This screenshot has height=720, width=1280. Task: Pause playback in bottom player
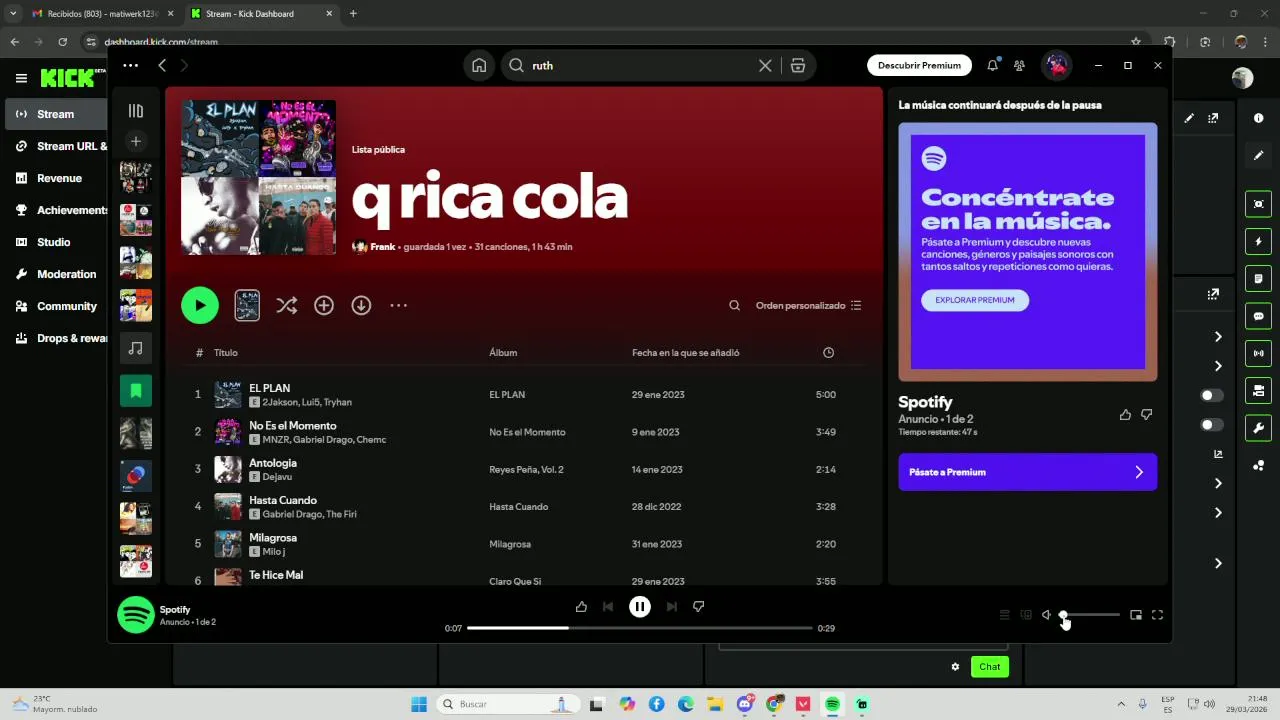640,606
